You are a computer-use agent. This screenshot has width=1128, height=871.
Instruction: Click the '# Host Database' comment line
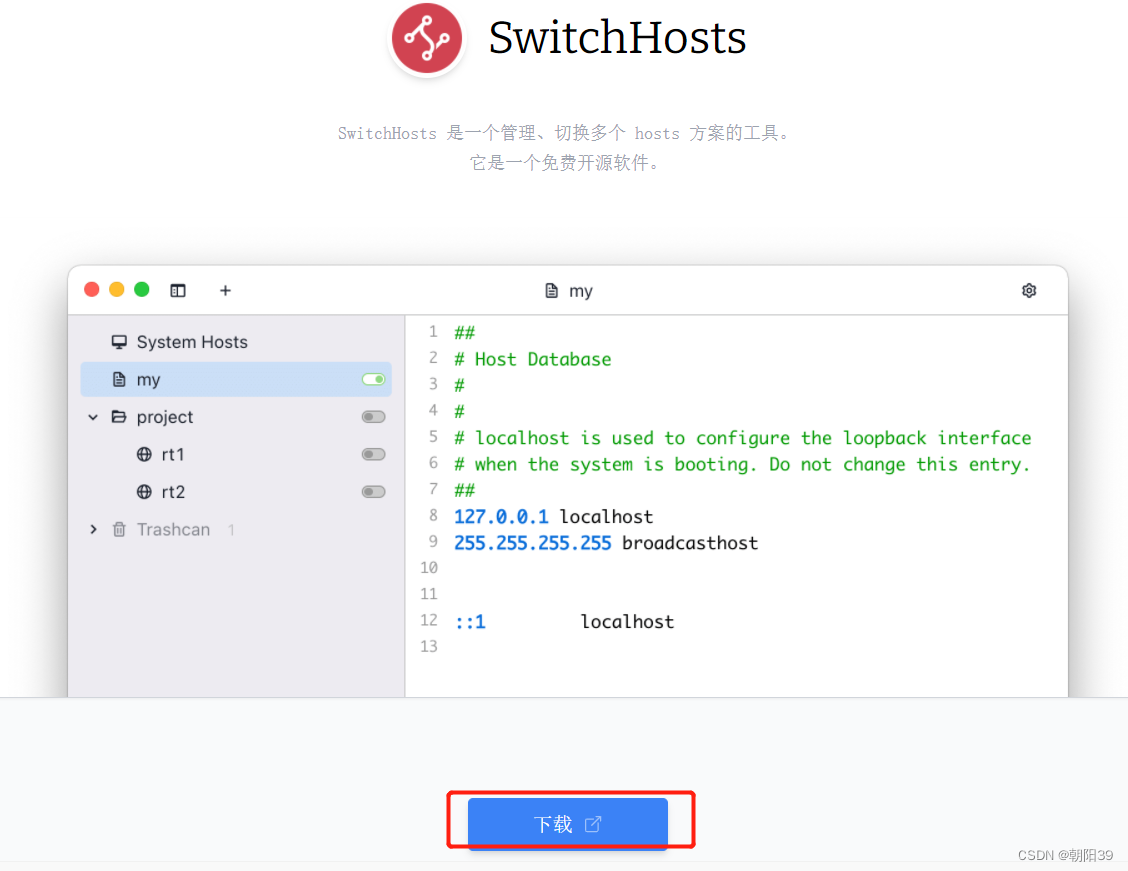[x=532, y=359]
